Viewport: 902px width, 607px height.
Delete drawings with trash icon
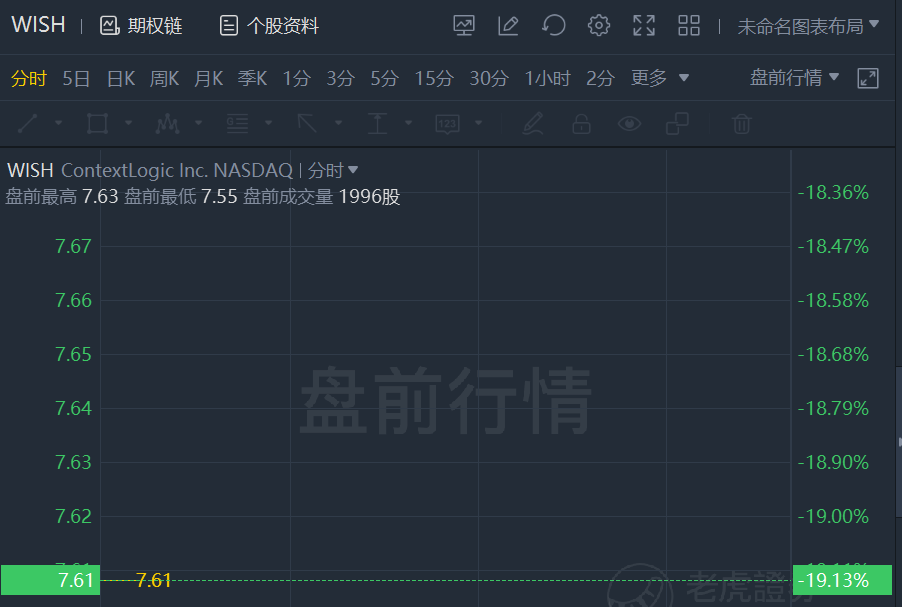pos(742,124)
